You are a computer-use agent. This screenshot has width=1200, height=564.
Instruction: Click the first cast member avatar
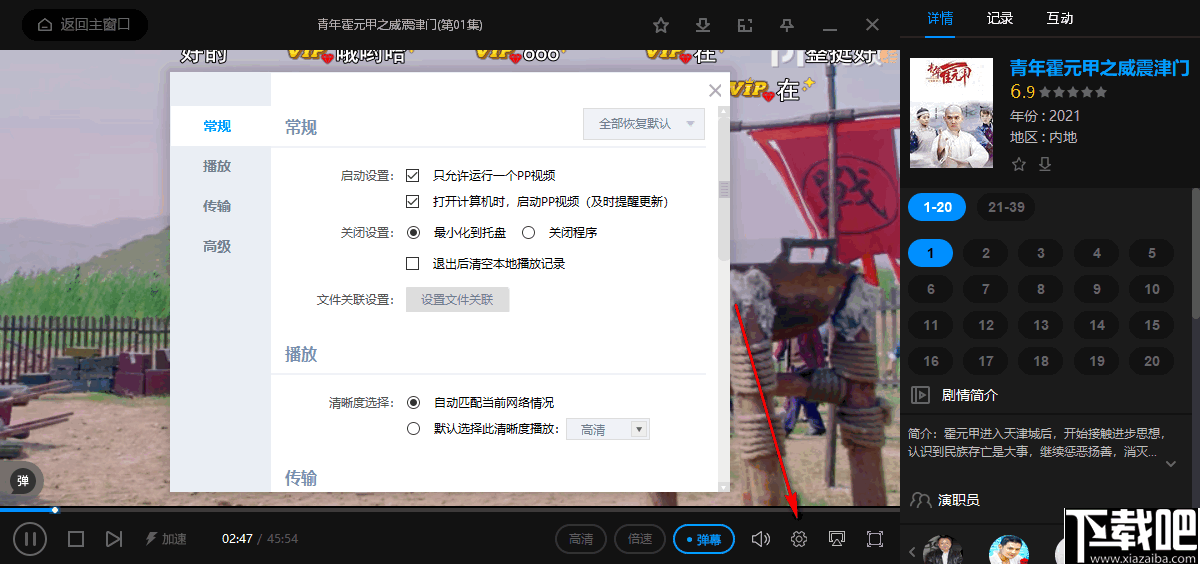(x=943, y=550)
